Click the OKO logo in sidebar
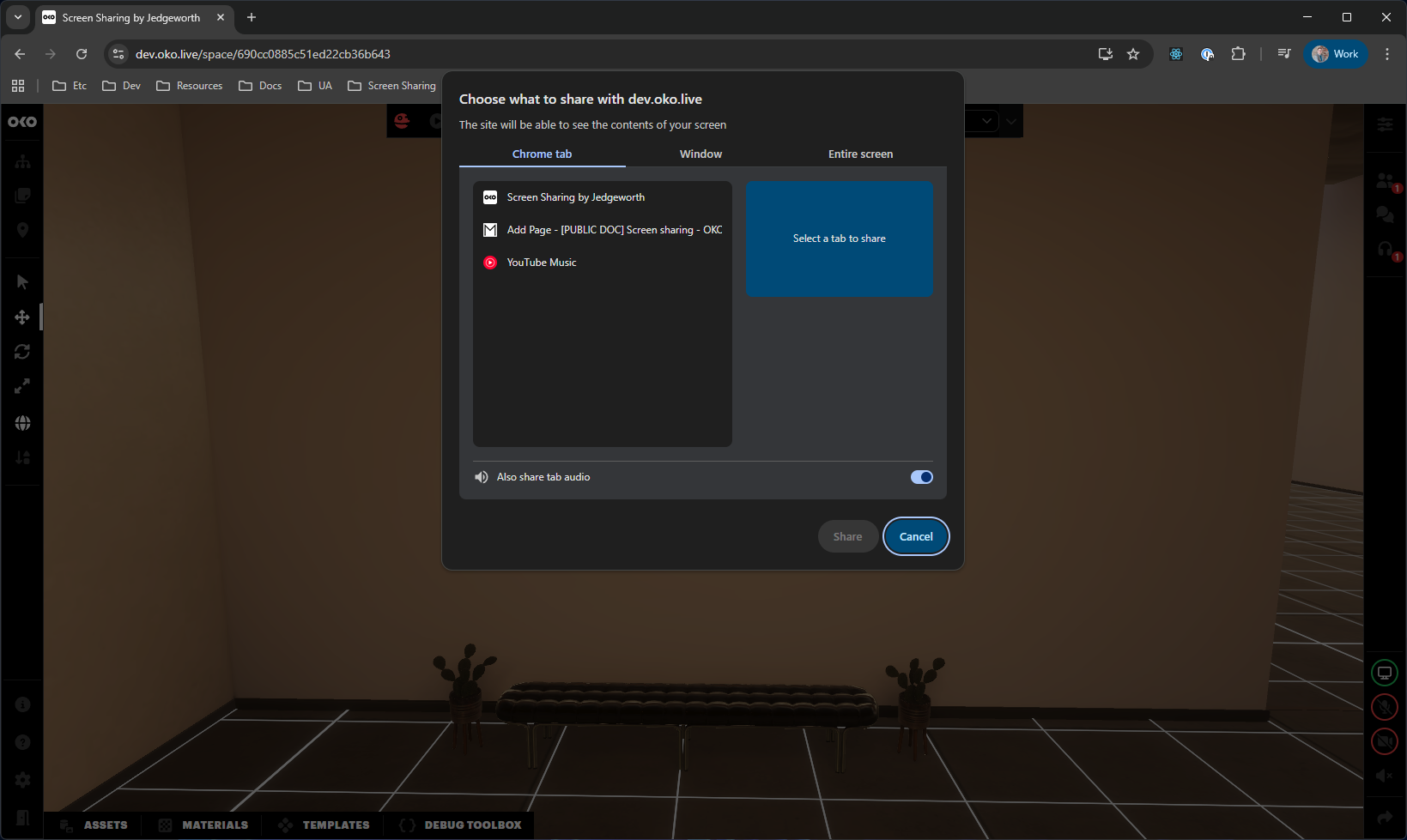Viewport: 1407px width, 840px height. [x=22, y=122]
